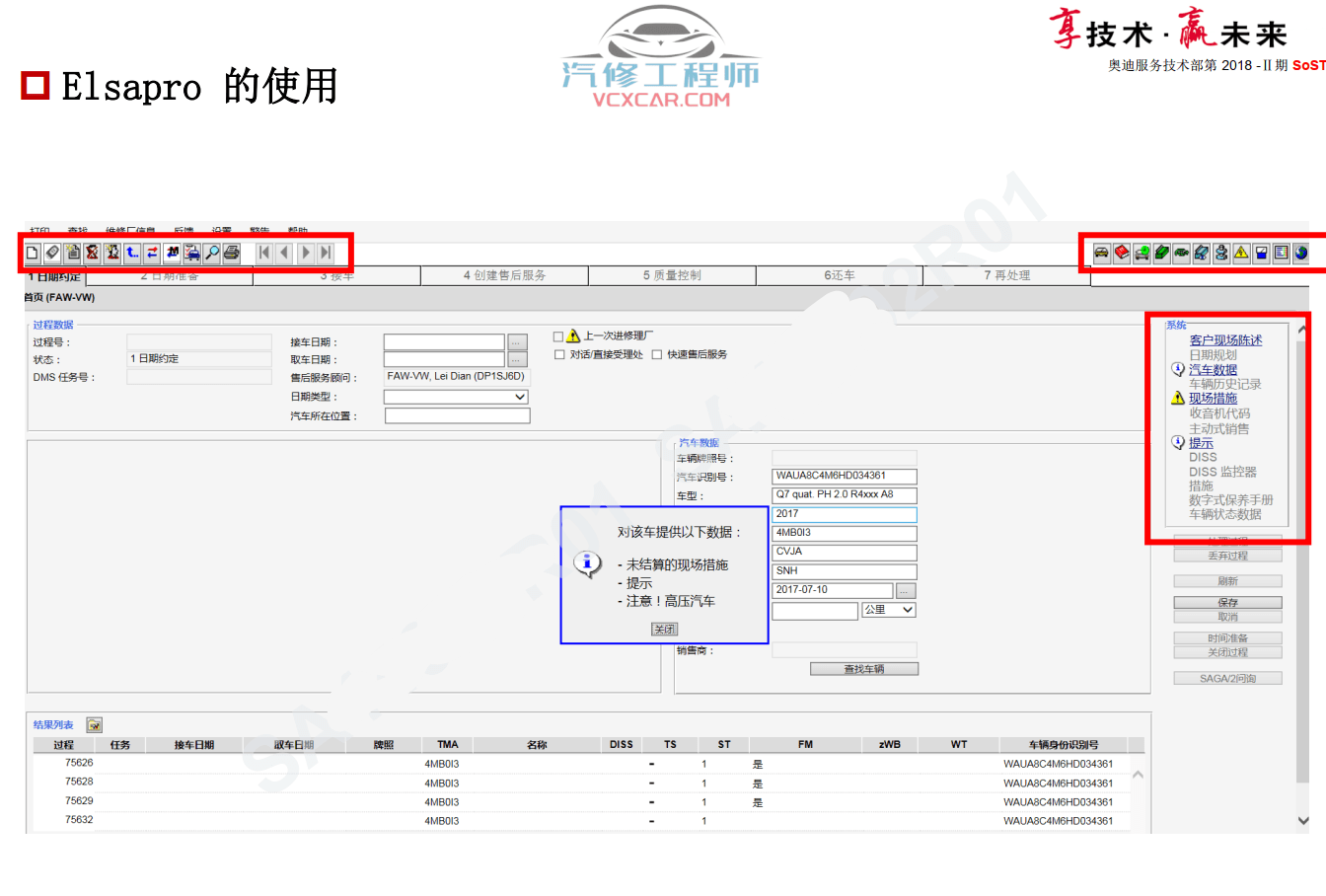The width and height of the screenshot is (1326, 896).
Task: Open the 客户现场陈述 link
Action: coord(1225,340)
